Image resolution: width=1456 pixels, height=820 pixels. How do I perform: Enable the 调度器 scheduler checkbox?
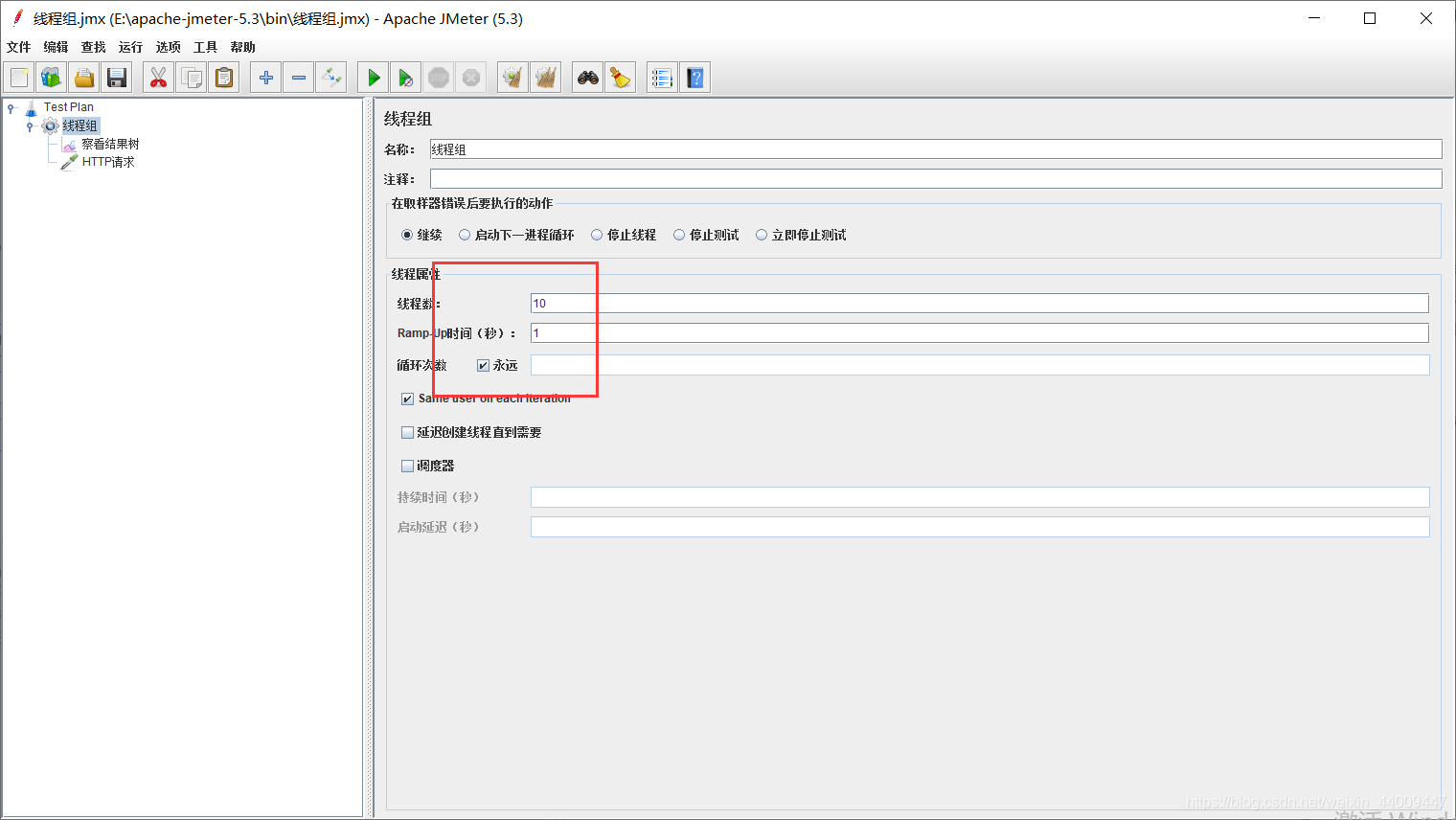[x=407, y=466]
